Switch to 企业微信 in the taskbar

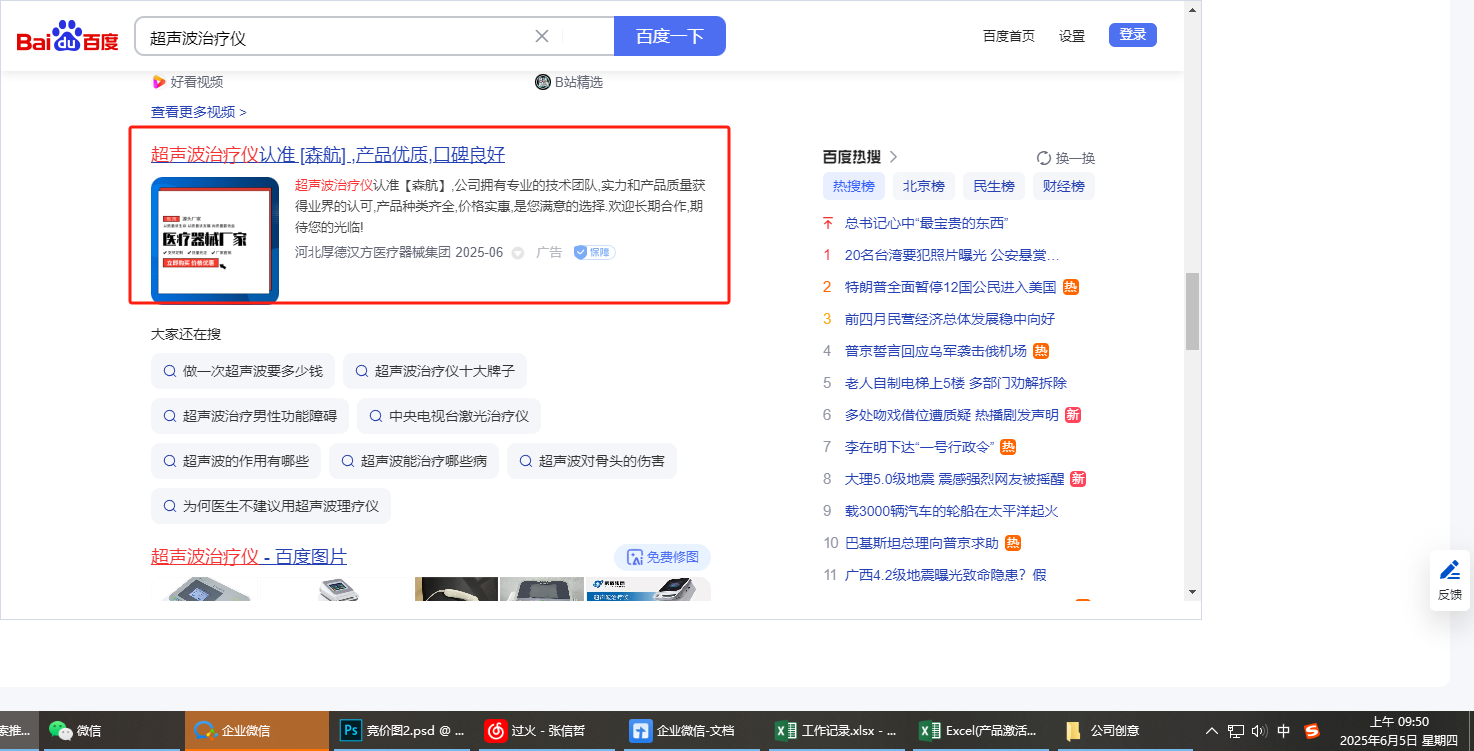[x=257, y=731]
